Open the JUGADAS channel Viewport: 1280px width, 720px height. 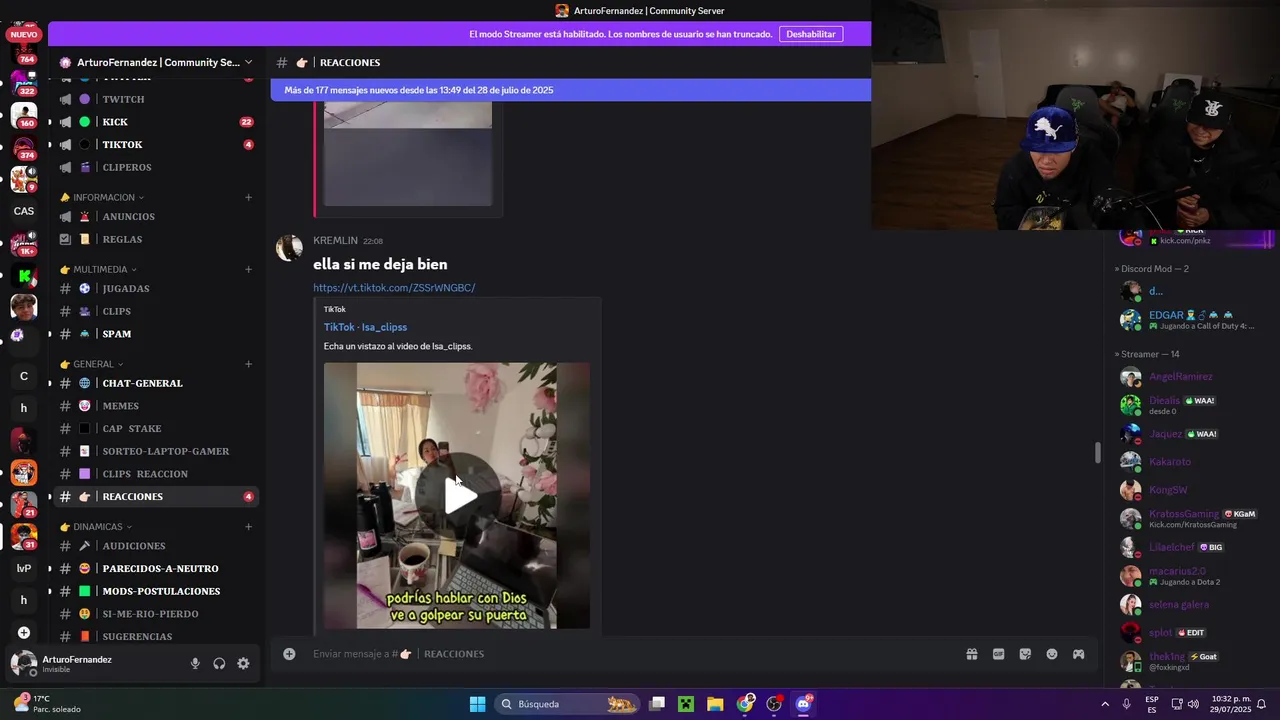coord(156,289)
